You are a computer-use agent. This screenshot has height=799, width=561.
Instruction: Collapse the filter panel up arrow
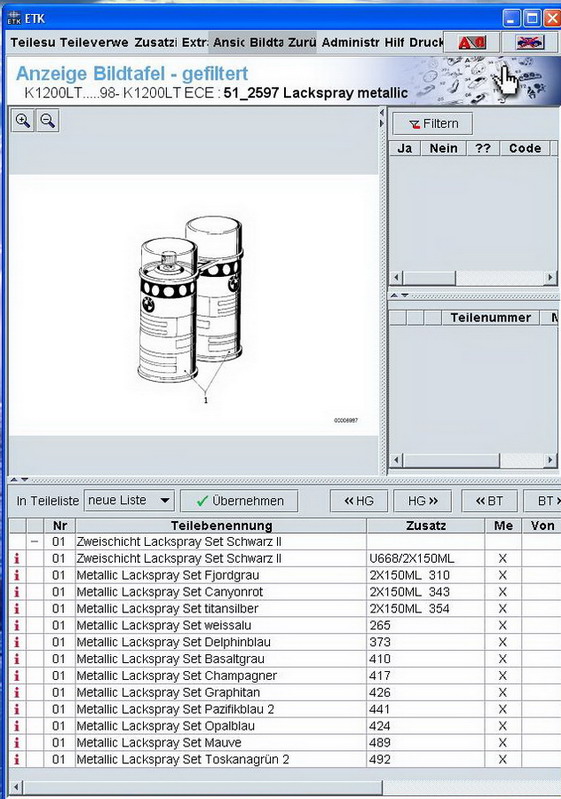click(x=394, y=296)
